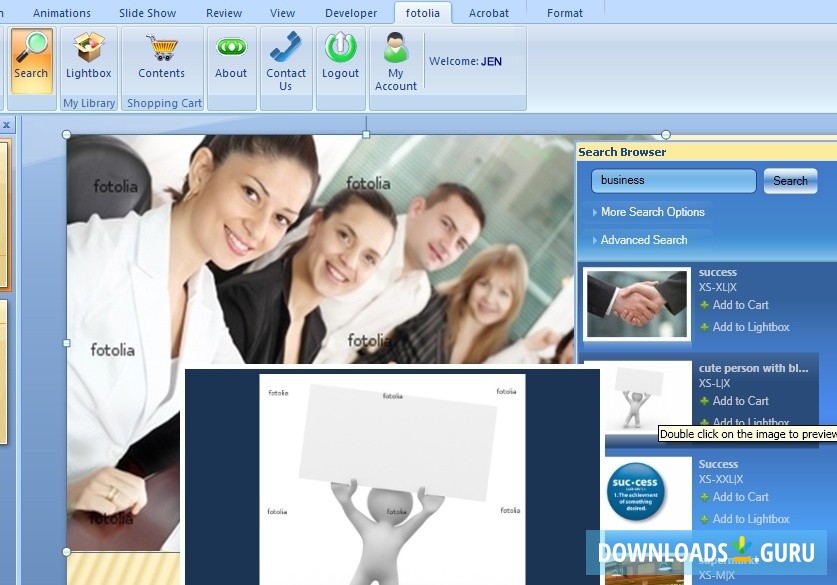Viewport: 837px width, 585px height.
Task: Click the Logout icon
Action: (340, 46)
